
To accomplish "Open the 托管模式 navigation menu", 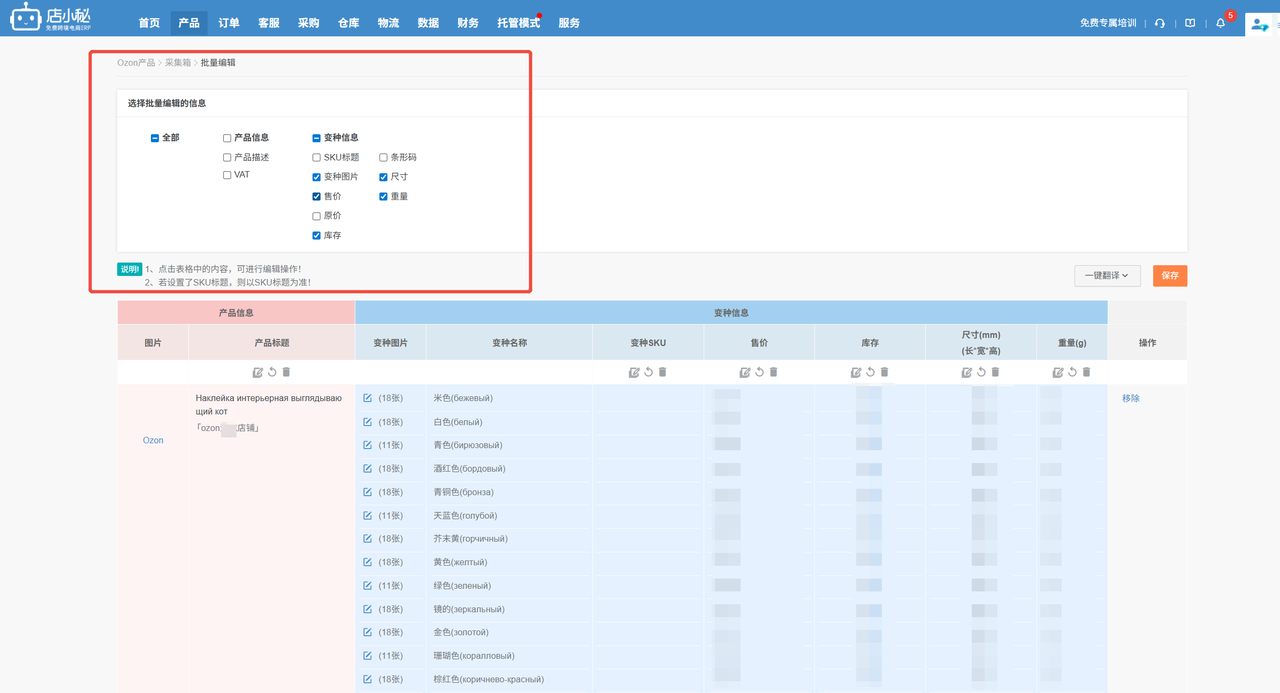I will [x=518, y=23].
